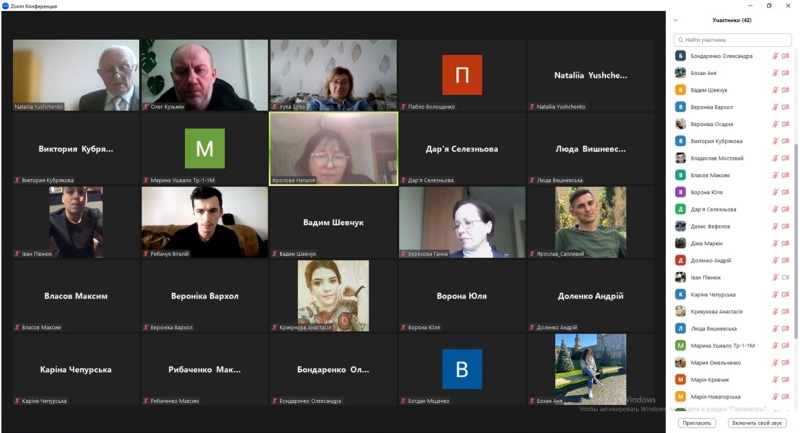Image resolution: width=800 pixels, height=433 pixels.
Task: Select Павло Волощенко tile with П avatar
Action: tap(462, 75)
